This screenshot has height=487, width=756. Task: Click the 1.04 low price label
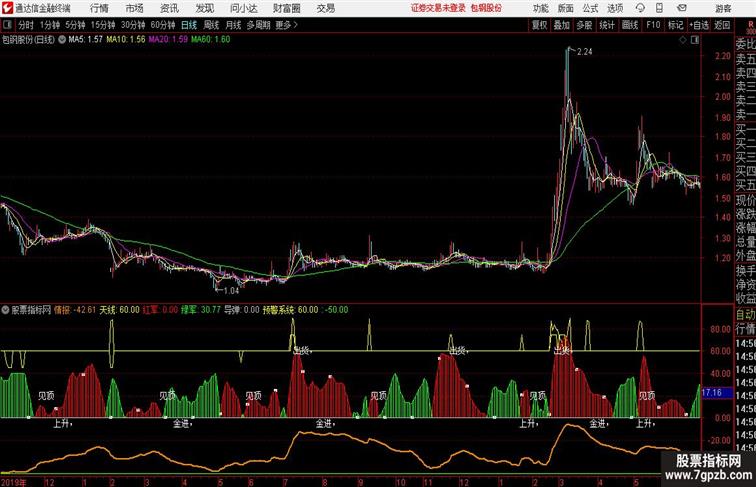pos(231,291)
